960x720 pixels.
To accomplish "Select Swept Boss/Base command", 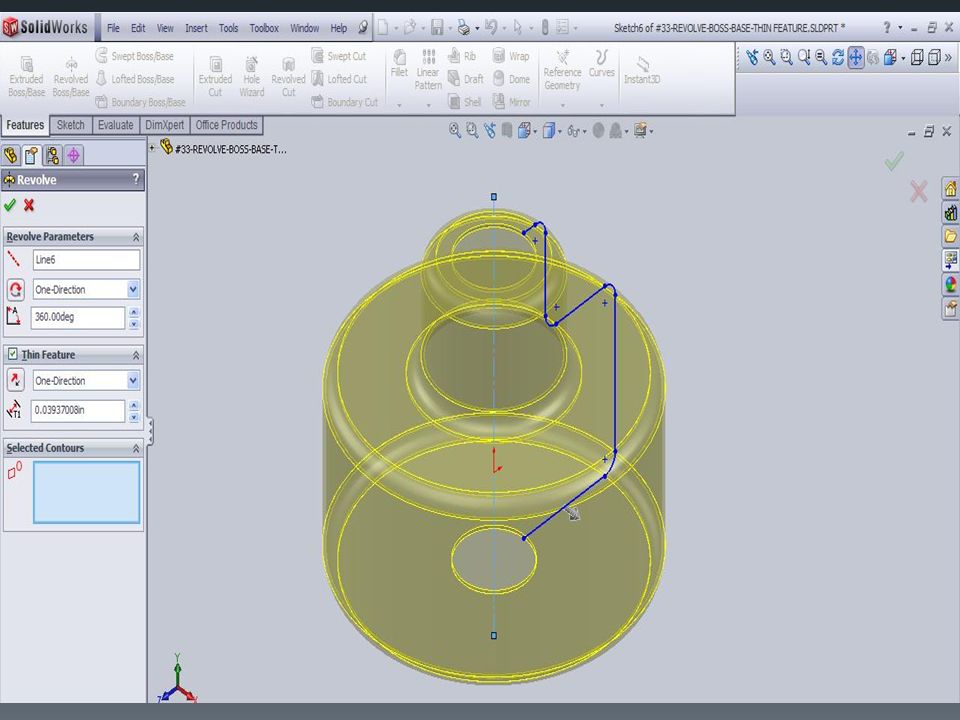I will point(135,56).
